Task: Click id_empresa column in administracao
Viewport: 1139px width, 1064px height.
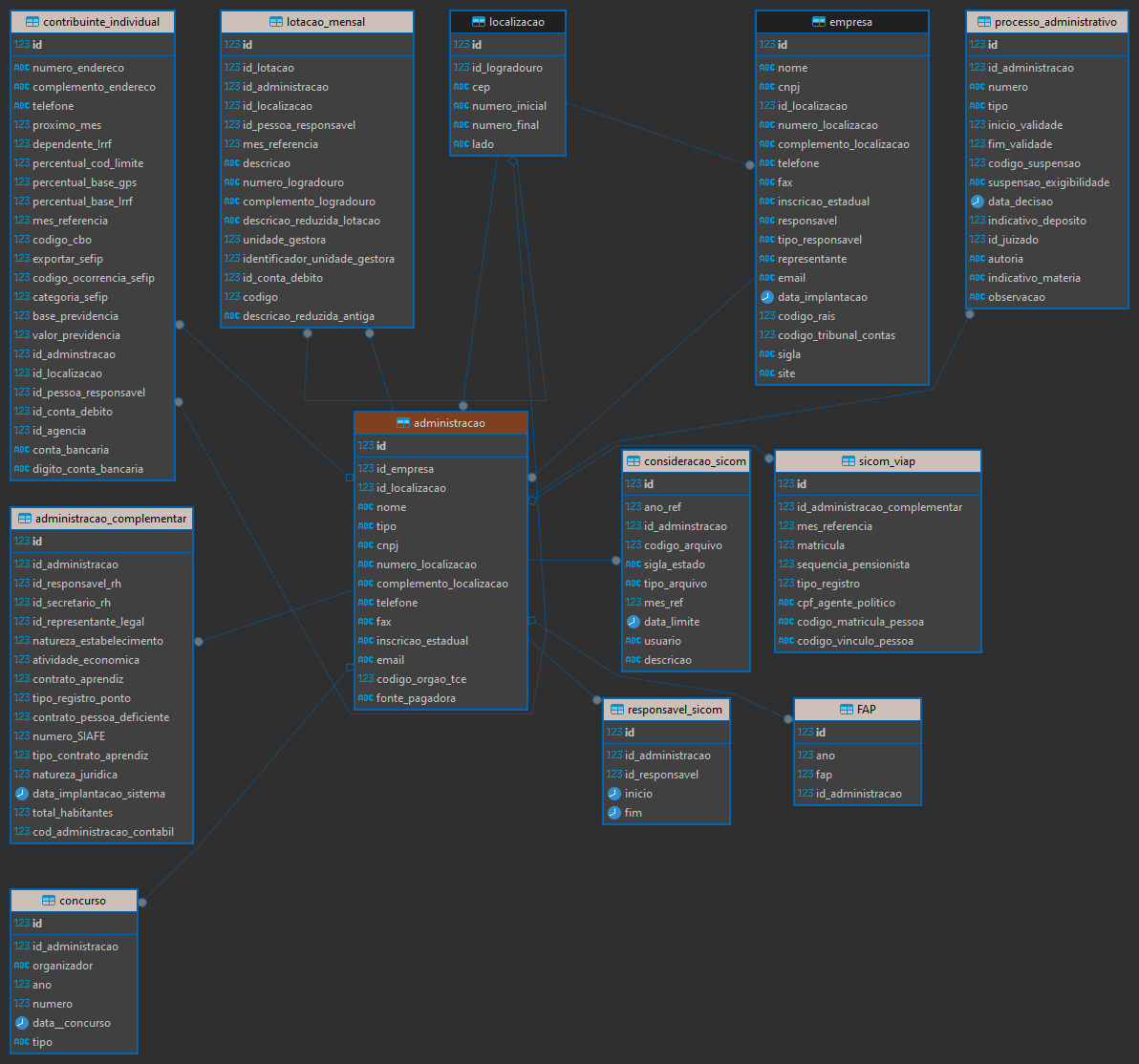Action: tap(441, 469)
